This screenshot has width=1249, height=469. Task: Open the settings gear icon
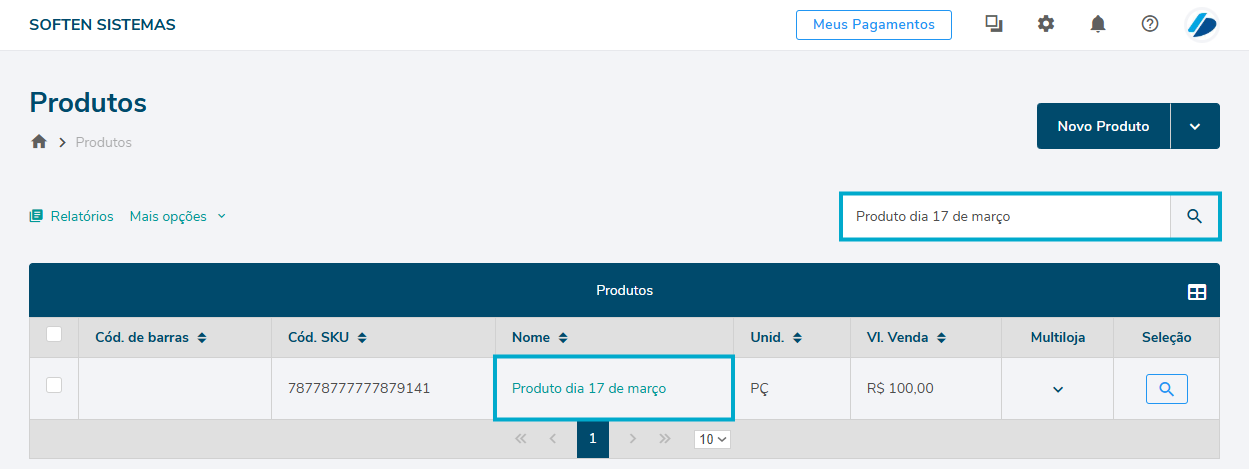tap(1046, 24)
